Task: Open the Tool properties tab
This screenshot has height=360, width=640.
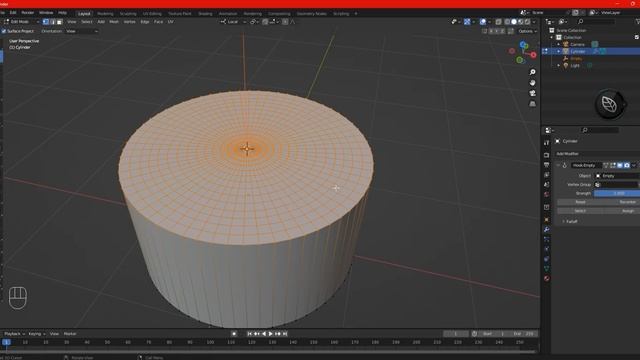Action: point(547,143)
